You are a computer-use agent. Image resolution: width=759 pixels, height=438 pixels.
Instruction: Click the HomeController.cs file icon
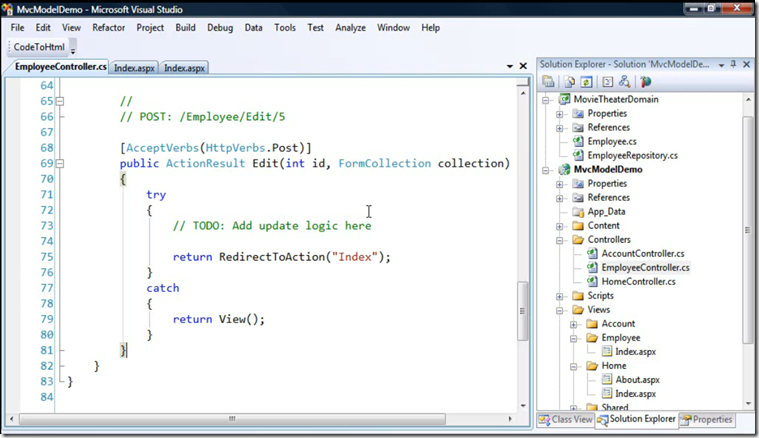(x=592, y=281)
